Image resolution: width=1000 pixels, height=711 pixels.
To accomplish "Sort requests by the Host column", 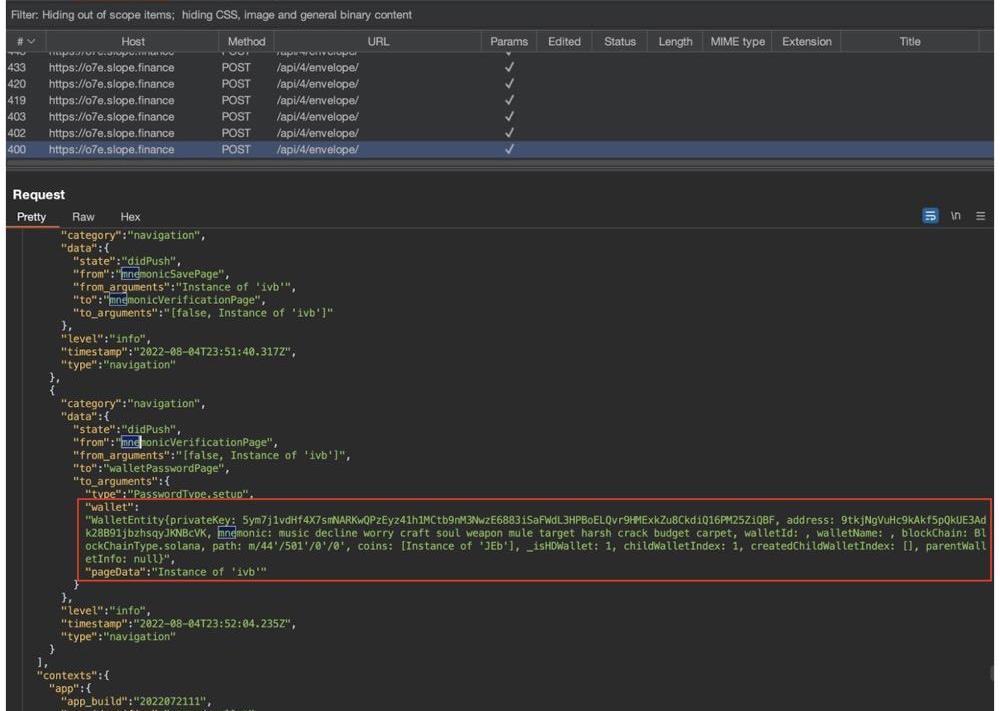I will [133, 41].
